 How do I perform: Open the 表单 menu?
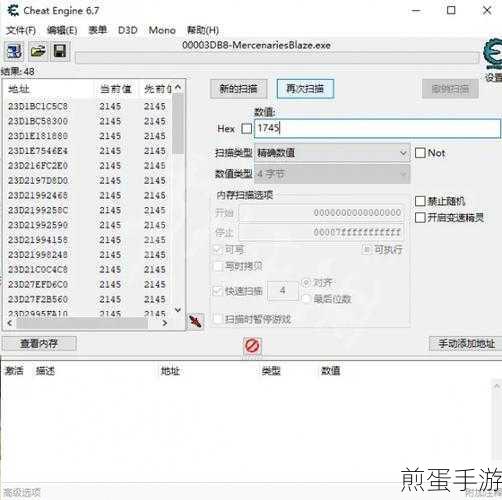[97, 30]
